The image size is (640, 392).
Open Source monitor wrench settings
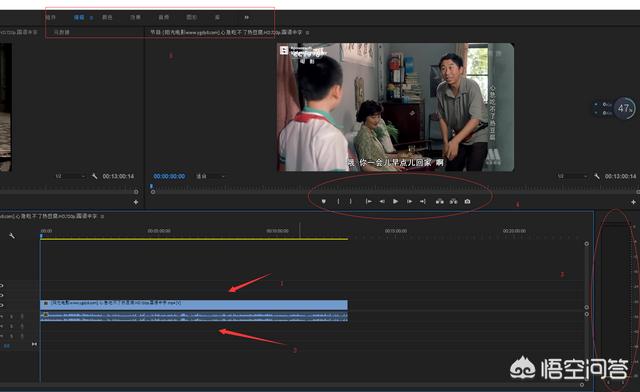94,176
